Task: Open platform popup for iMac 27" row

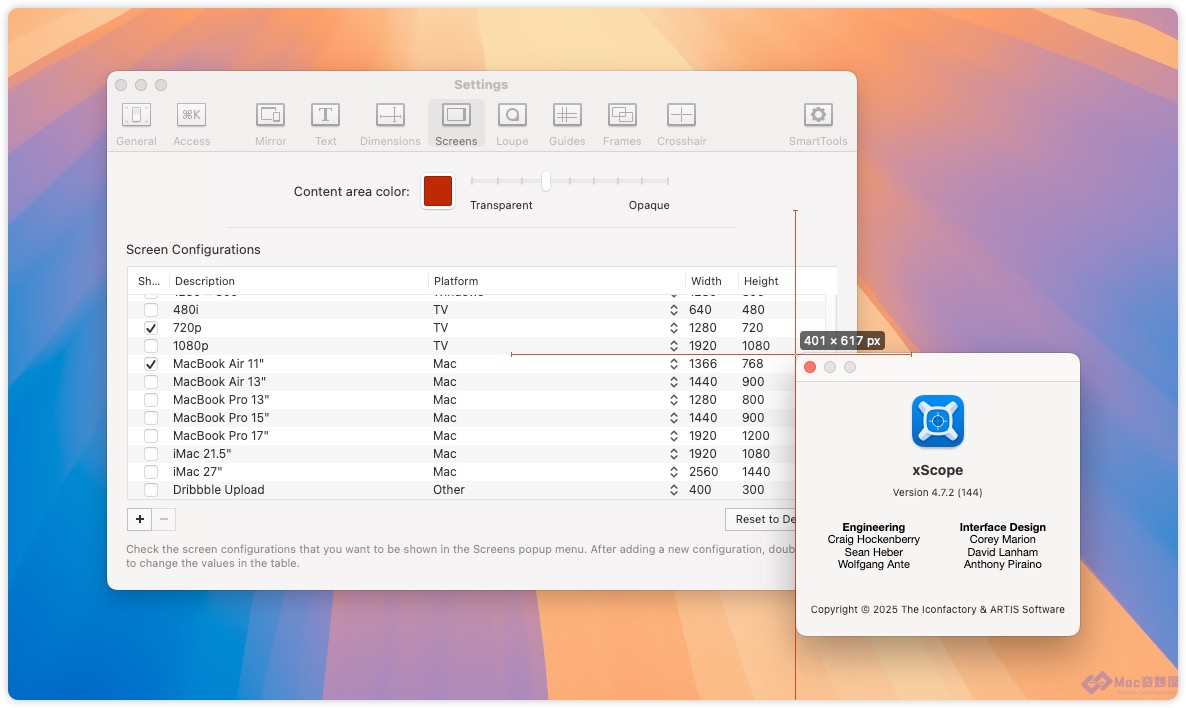Action: coord(673,472)
